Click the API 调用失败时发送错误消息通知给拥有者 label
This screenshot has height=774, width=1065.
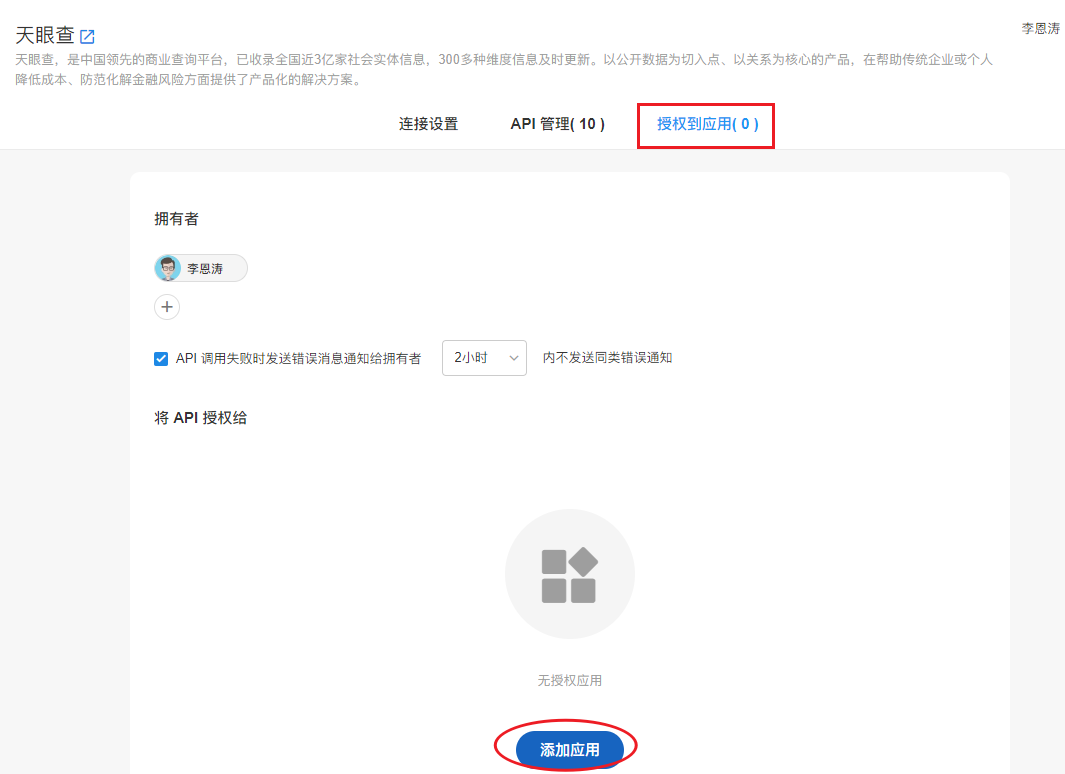(298, 358)
